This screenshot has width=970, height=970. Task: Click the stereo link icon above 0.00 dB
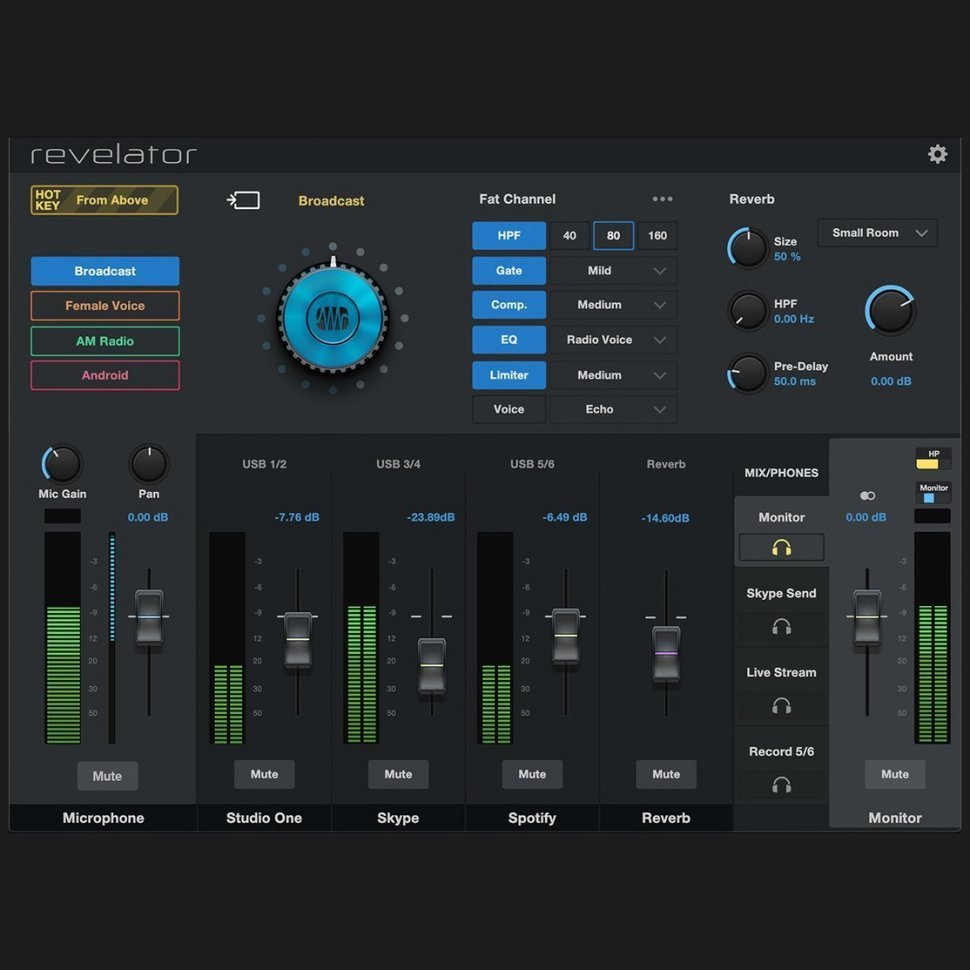pos(866,495)
